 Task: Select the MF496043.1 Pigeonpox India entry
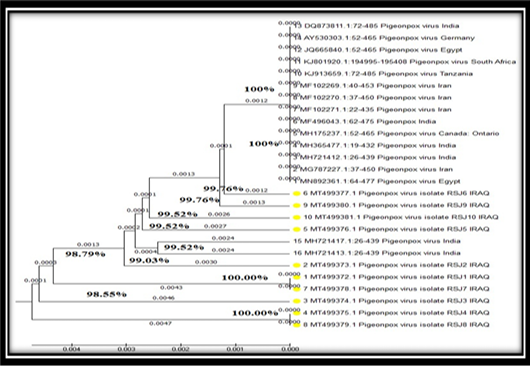pyautogui.click(x=364, y=122)
